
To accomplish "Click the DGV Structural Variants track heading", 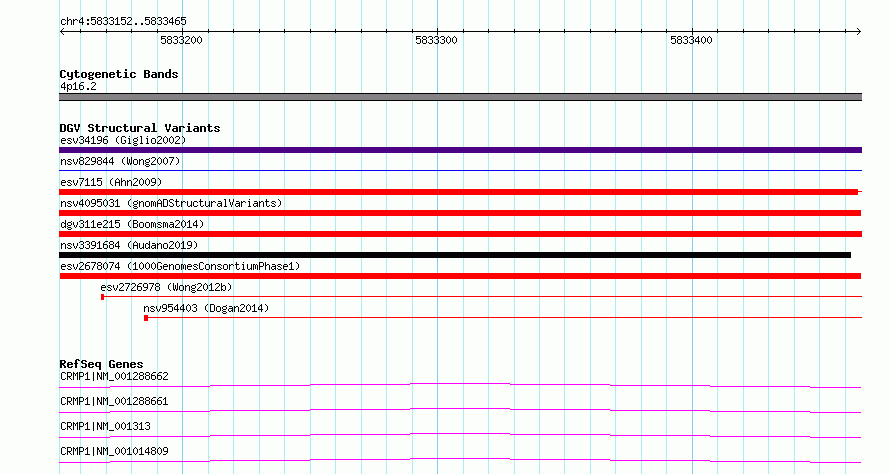I will pyautogui.click(x=140, y=128).
